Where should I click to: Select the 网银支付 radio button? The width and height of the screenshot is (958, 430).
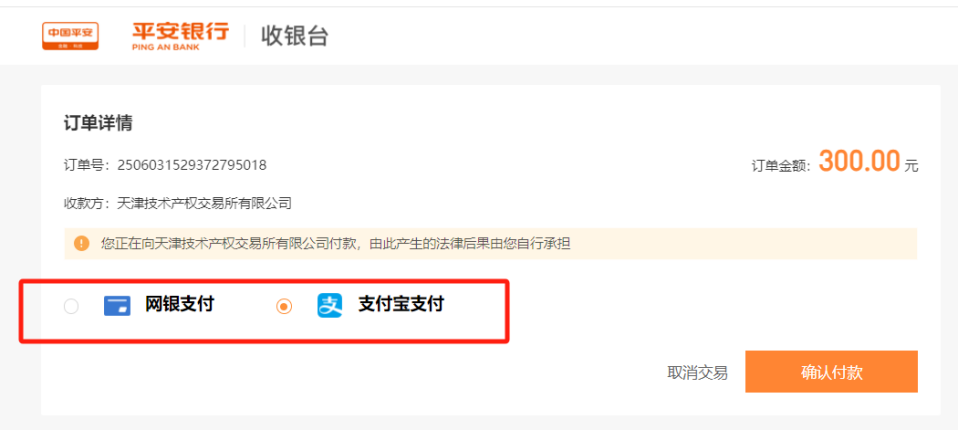[x=71, y=306]
